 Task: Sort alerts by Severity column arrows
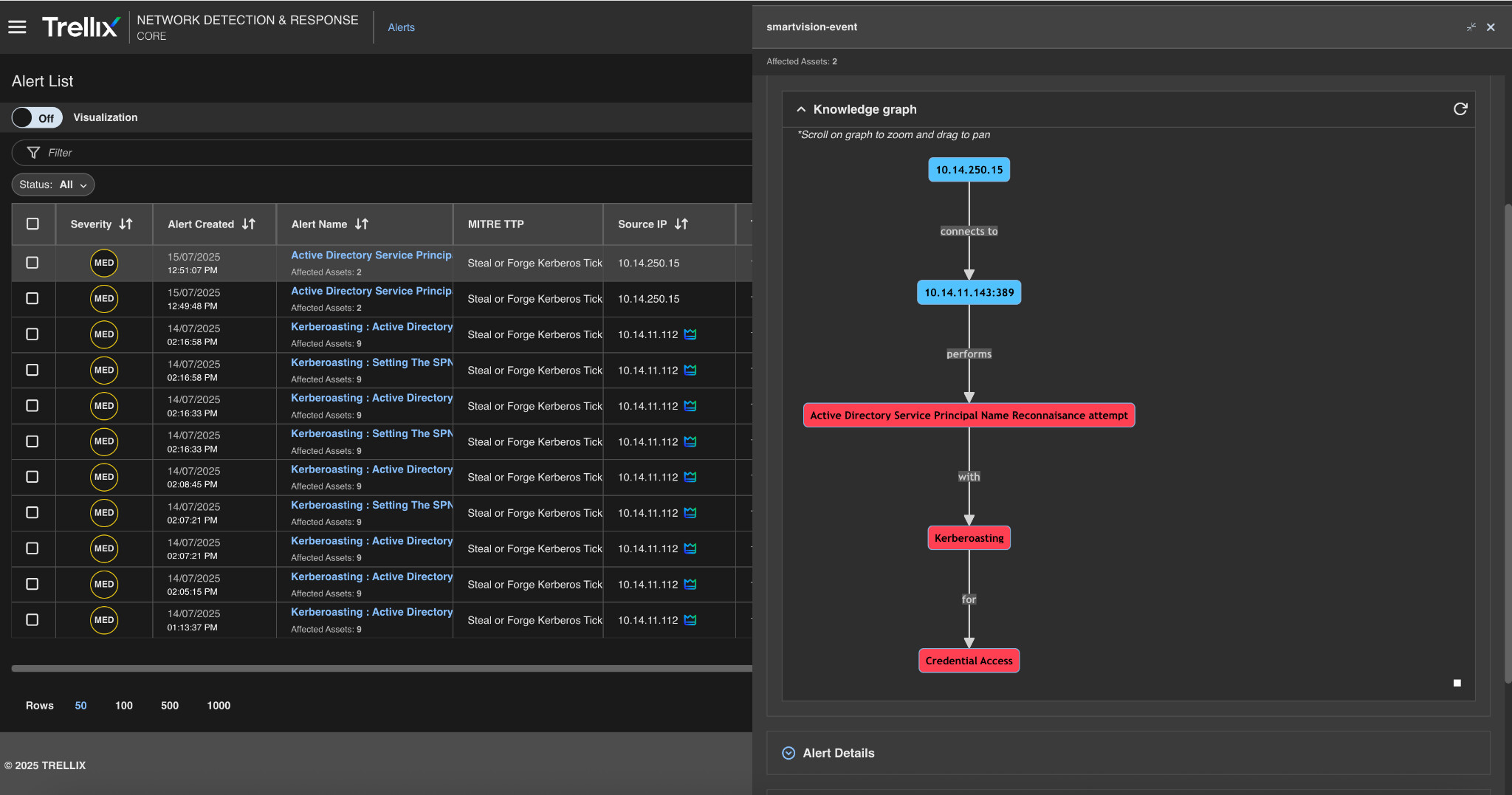tap(126, 224)
